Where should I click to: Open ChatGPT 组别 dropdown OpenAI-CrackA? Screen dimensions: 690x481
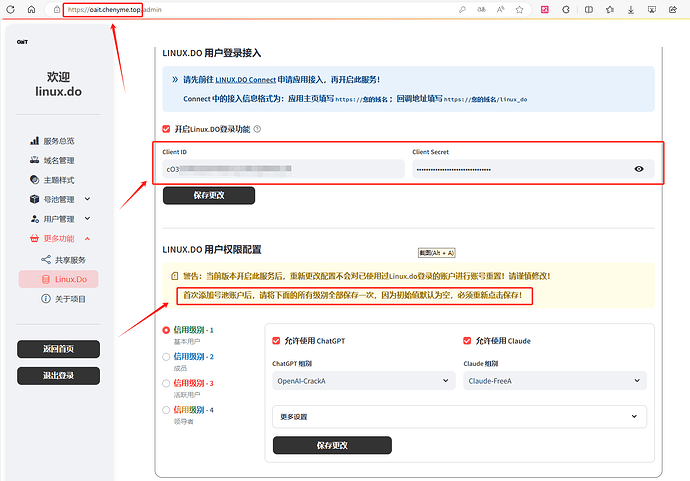tap(364, 381)
